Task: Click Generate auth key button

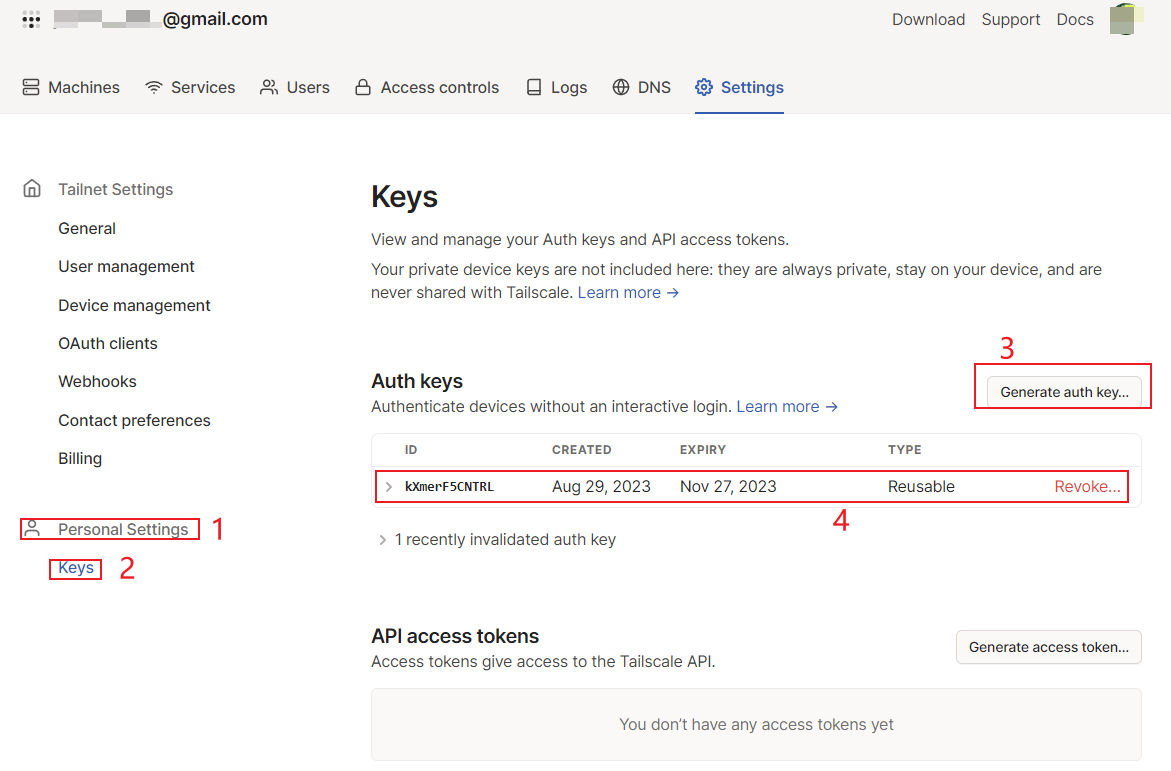Action: 1064,392
